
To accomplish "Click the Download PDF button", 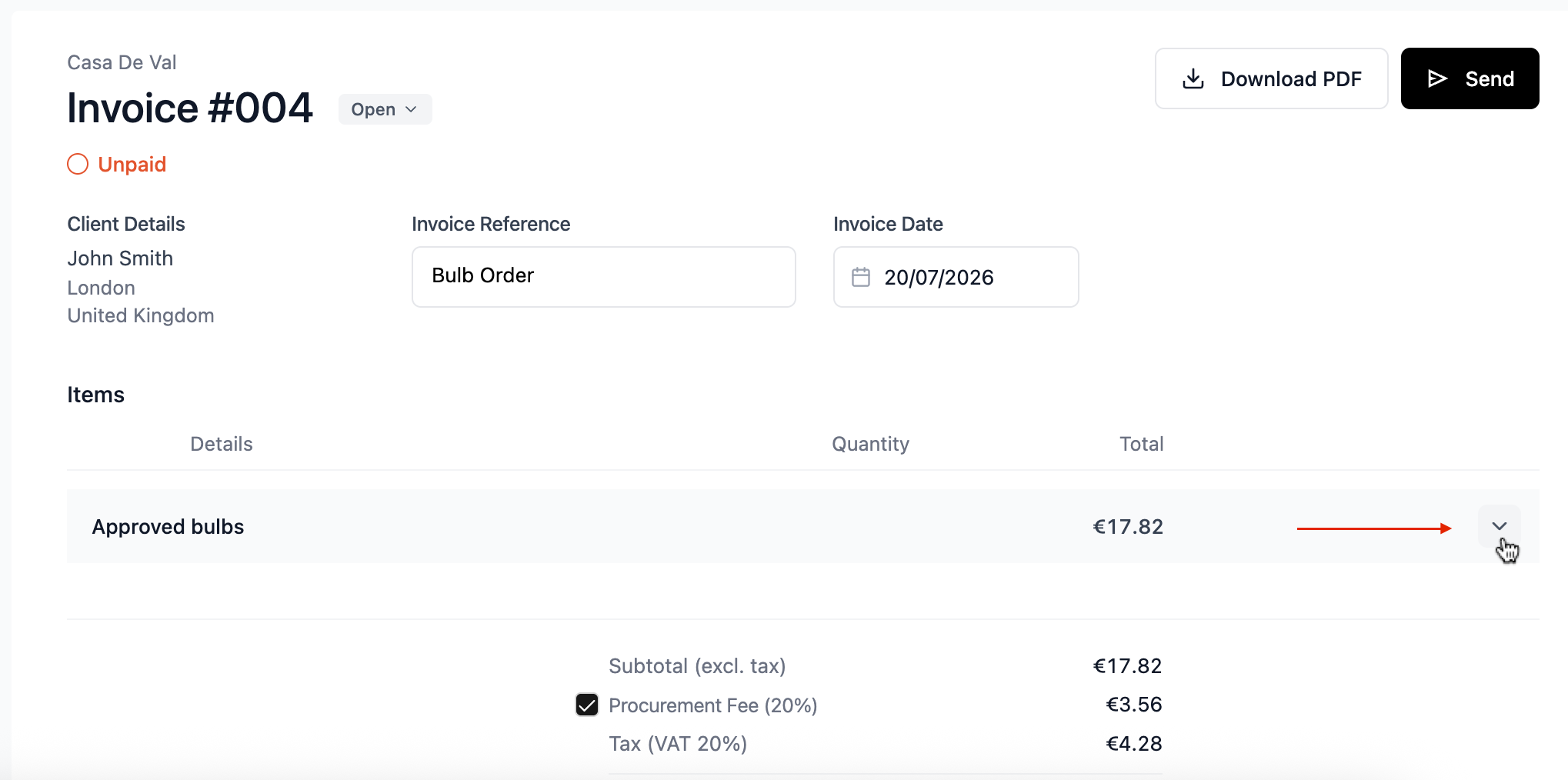I will (x=1271, y=78).
